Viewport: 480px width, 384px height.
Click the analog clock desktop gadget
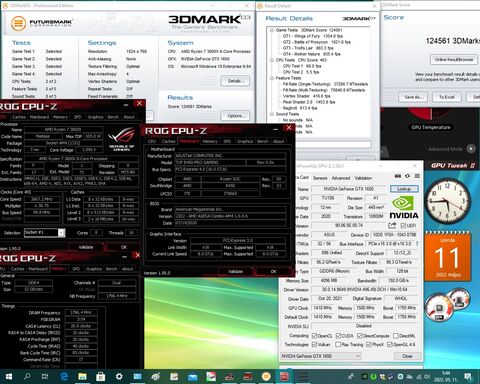[x=447, y=201]
